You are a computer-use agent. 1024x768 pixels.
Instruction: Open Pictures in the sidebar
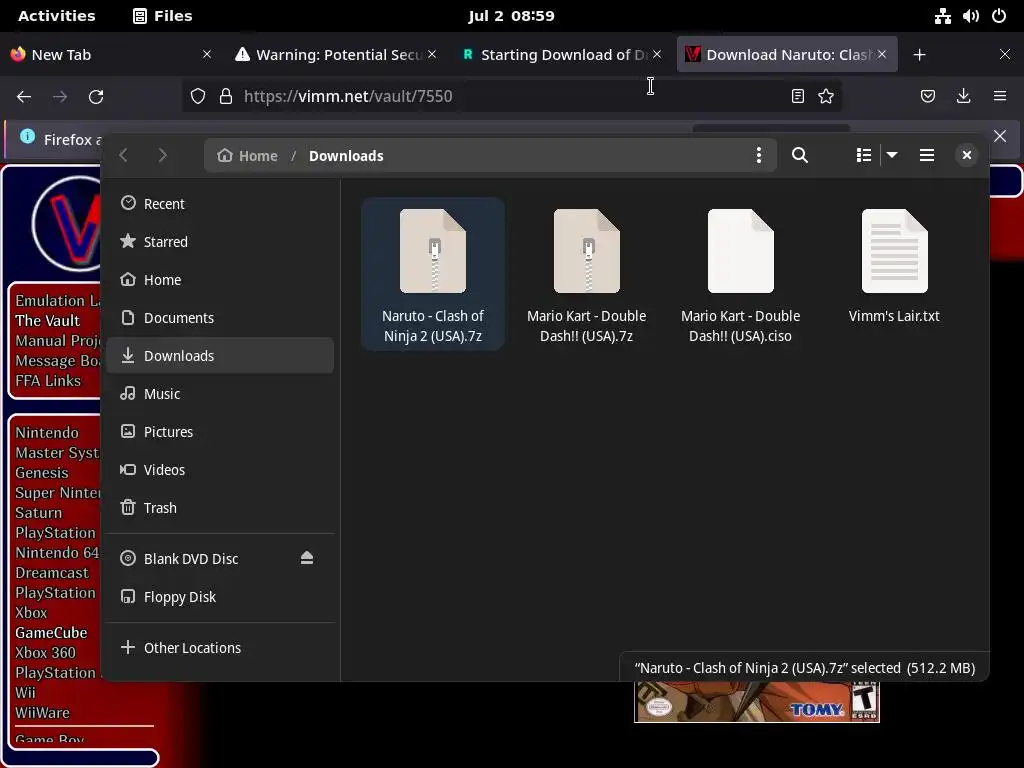(x=220, y=431)
